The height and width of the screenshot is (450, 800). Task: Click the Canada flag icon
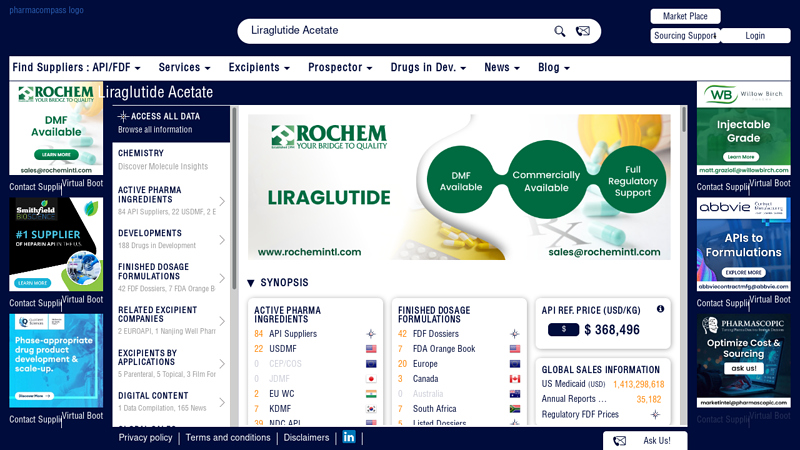pyautogui.click(x=515, y=379)
